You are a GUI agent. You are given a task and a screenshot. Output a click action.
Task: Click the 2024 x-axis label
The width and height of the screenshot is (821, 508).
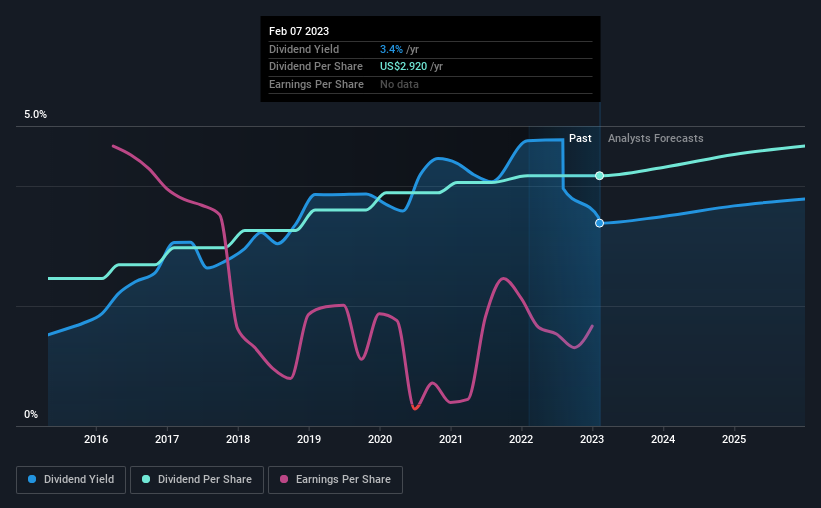click(x=663, y=439)
